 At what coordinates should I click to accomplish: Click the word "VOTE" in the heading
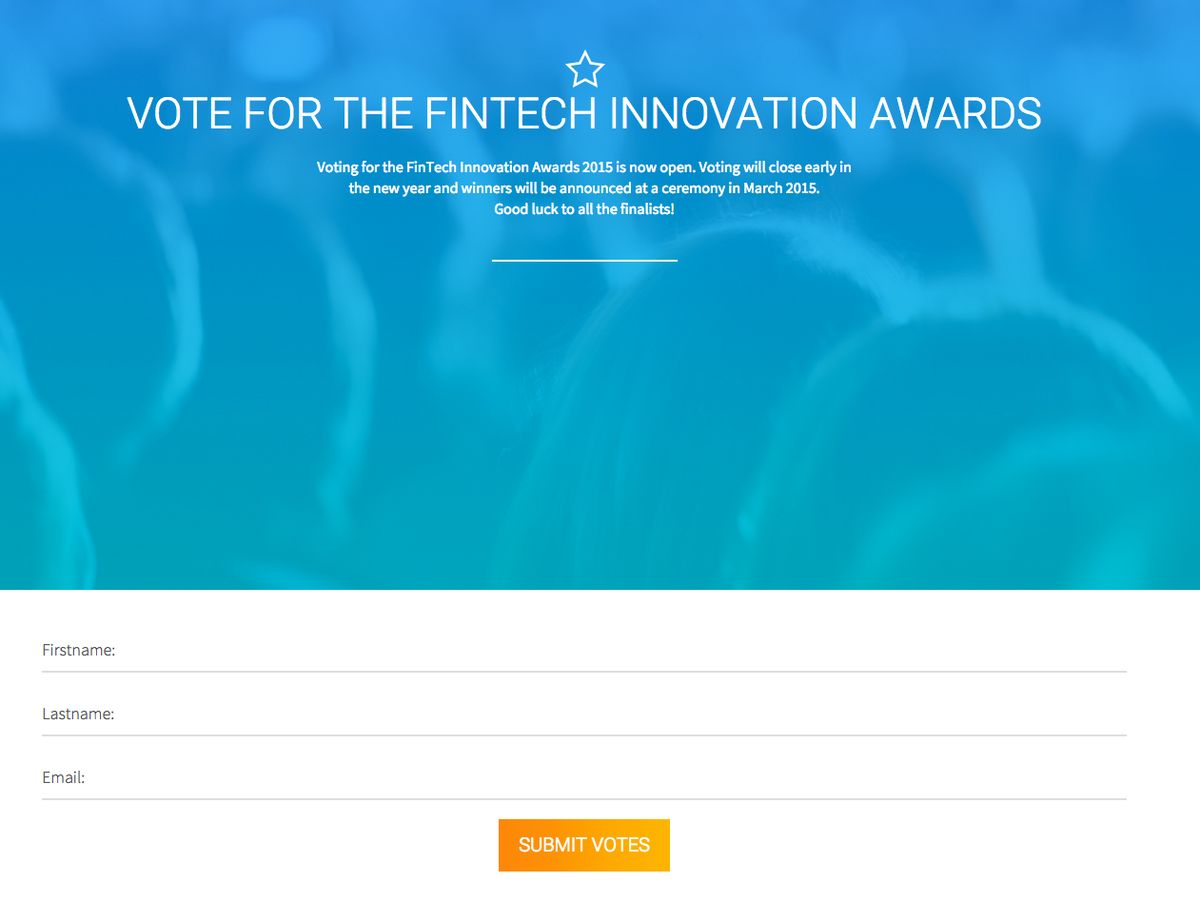coord(180,114)
